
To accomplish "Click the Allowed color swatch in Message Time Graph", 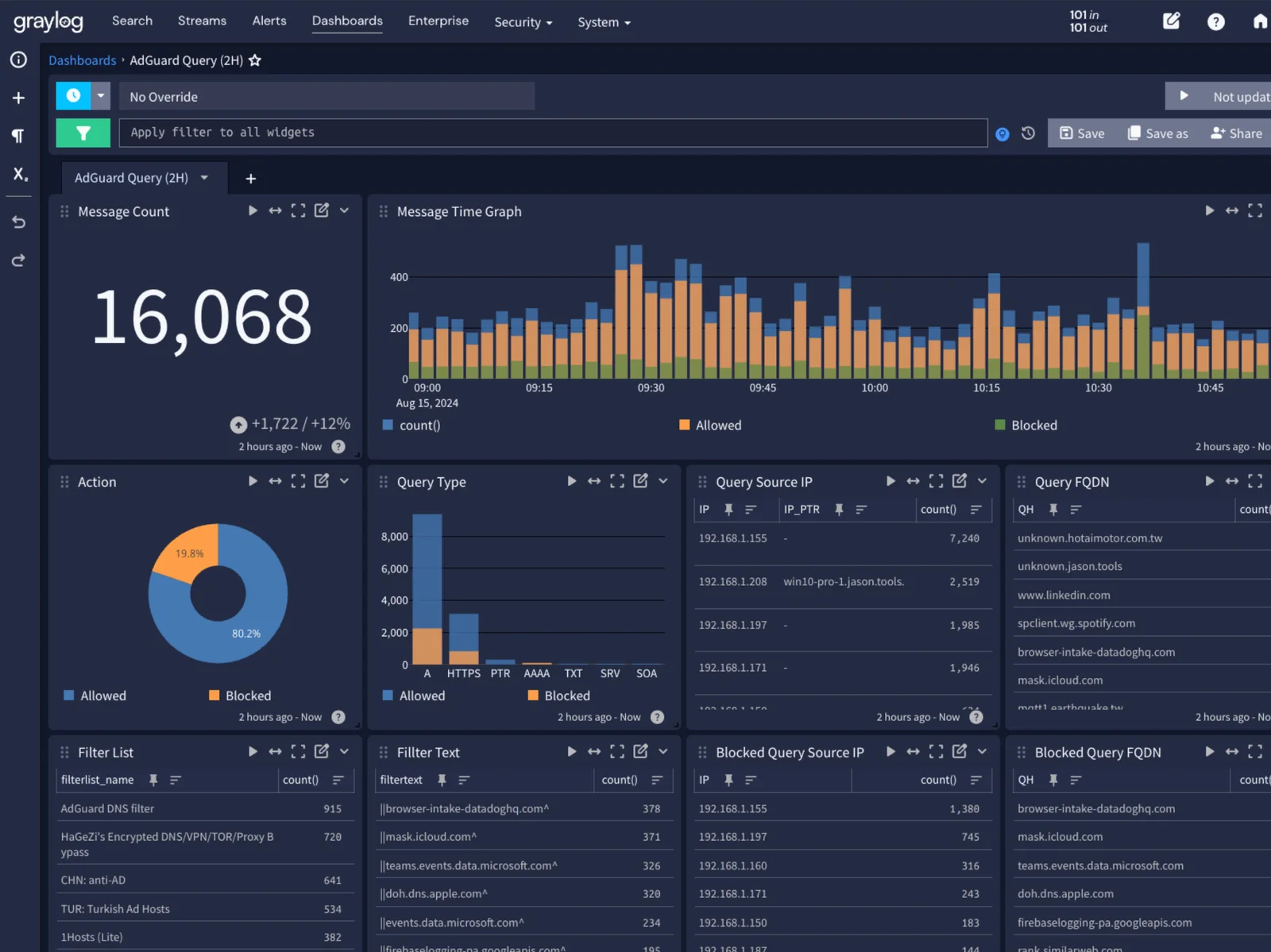I will point(685,425).
